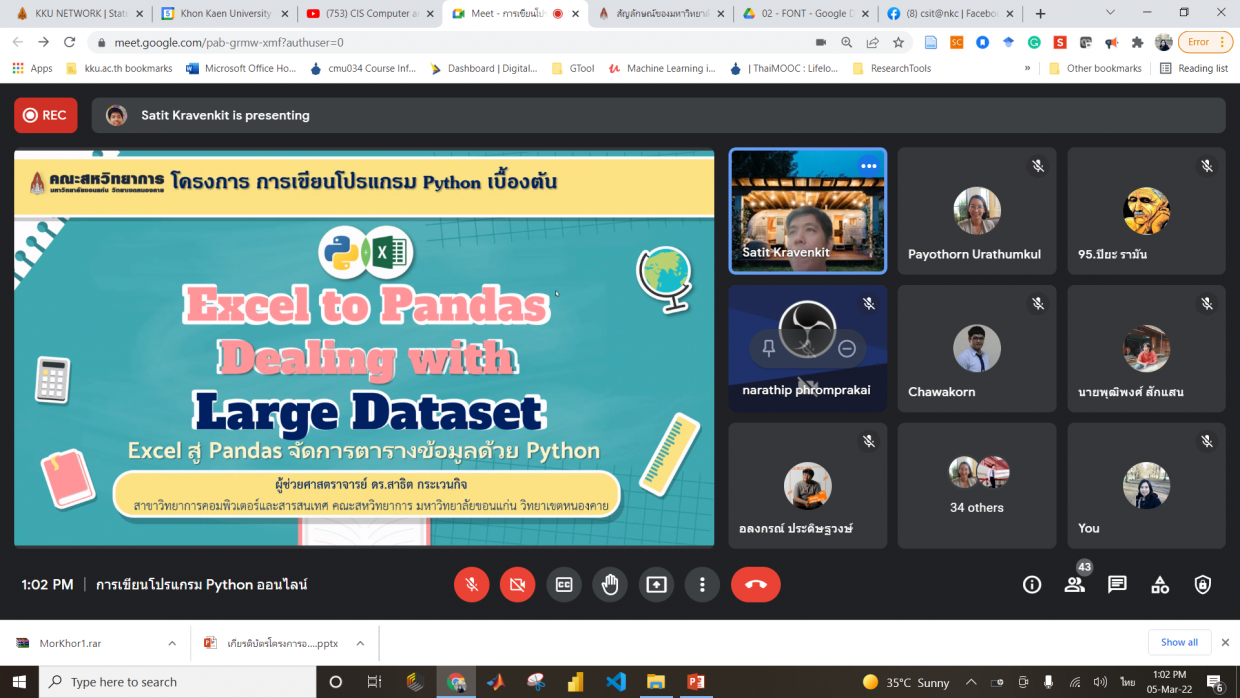Screen dimensions: 1240x698
Task: Toggle the camera on or off
Action: [517, 585]
